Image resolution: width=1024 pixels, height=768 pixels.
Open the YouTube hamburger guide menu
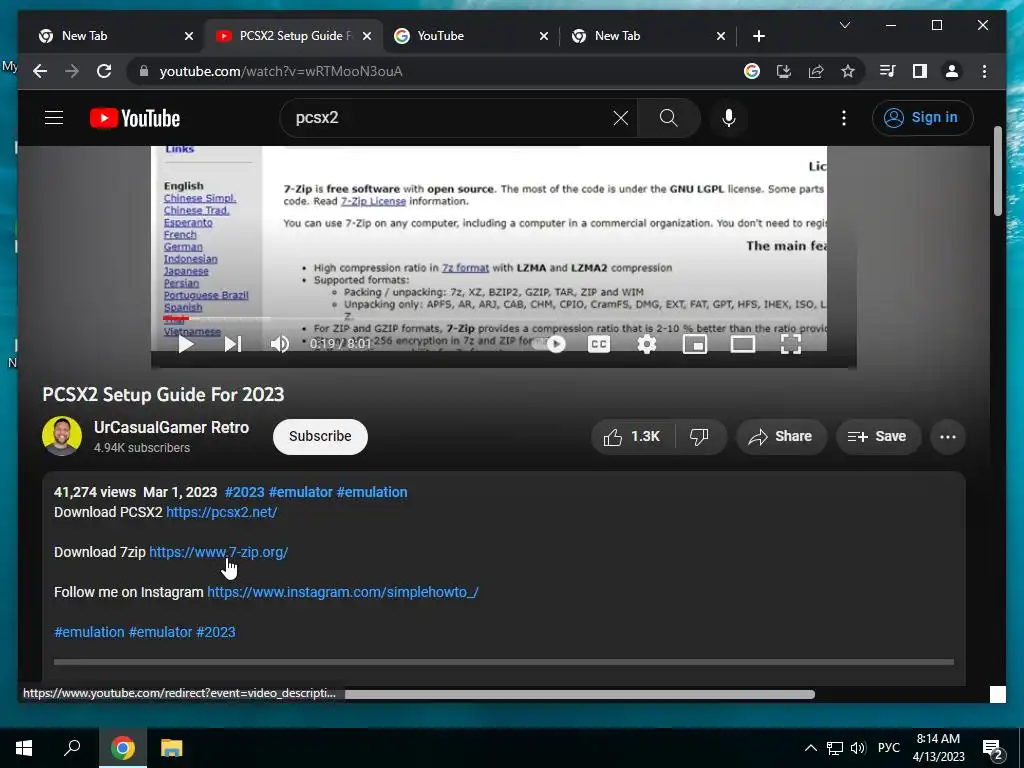[x=54, y=118]
